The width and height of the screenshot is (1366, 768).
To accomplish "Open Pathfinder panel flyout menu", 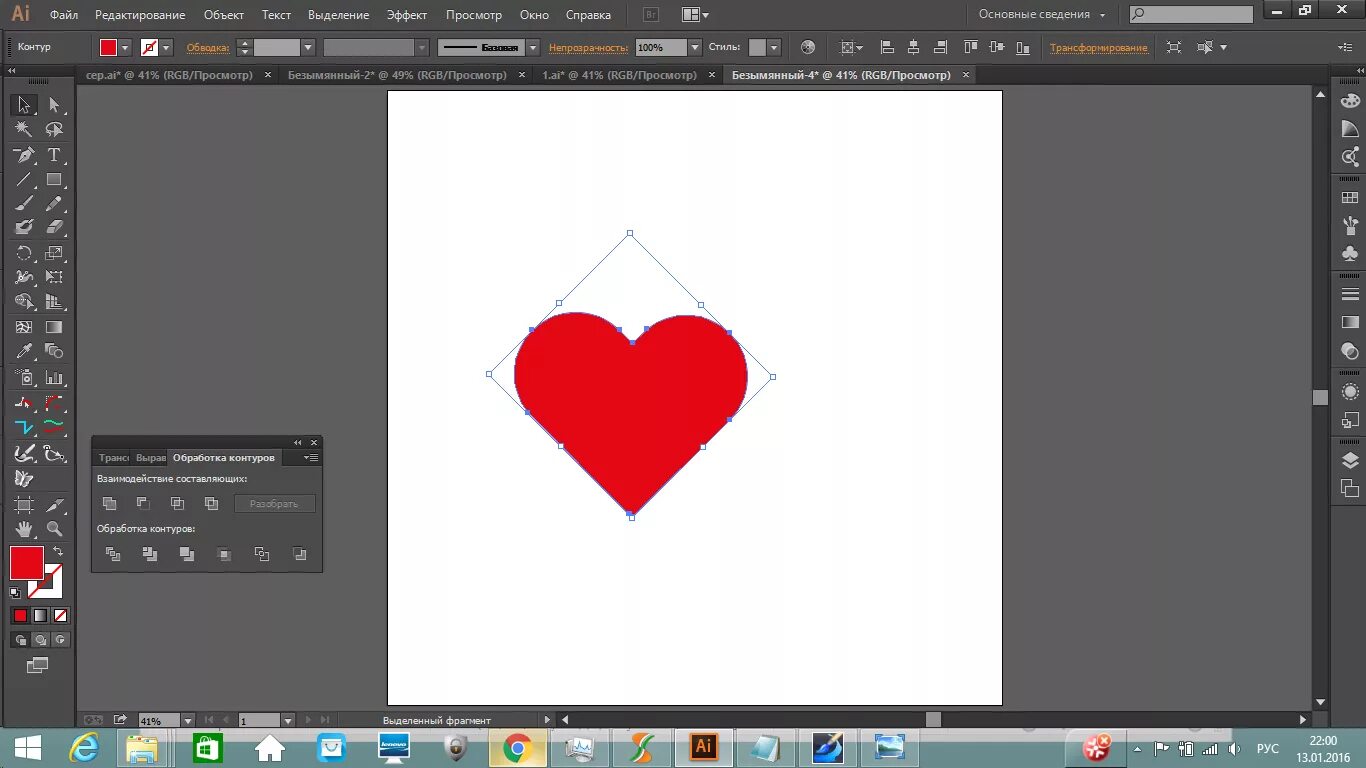I will (x=312, y=457).
